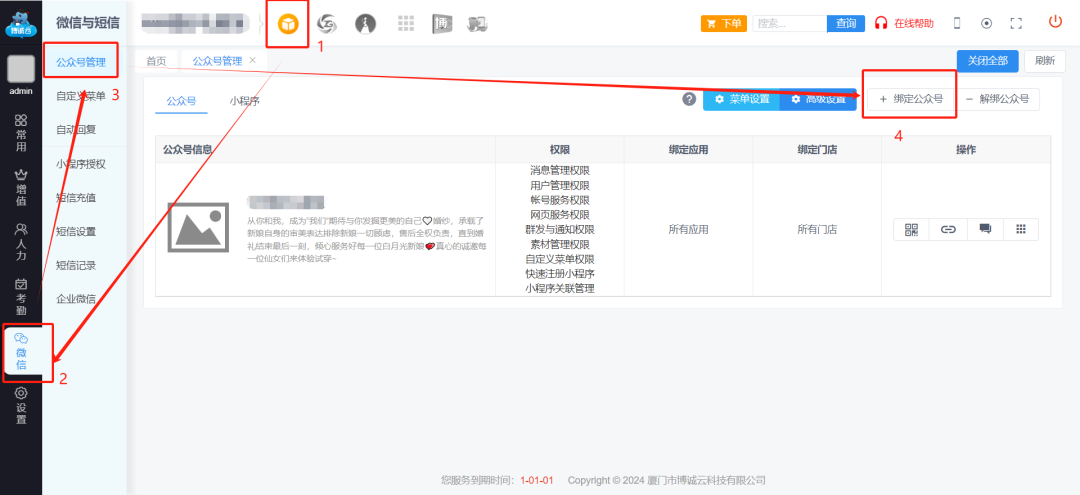
Task: Switch to the 首页 page tab
Action: click(x=156, y=61)
